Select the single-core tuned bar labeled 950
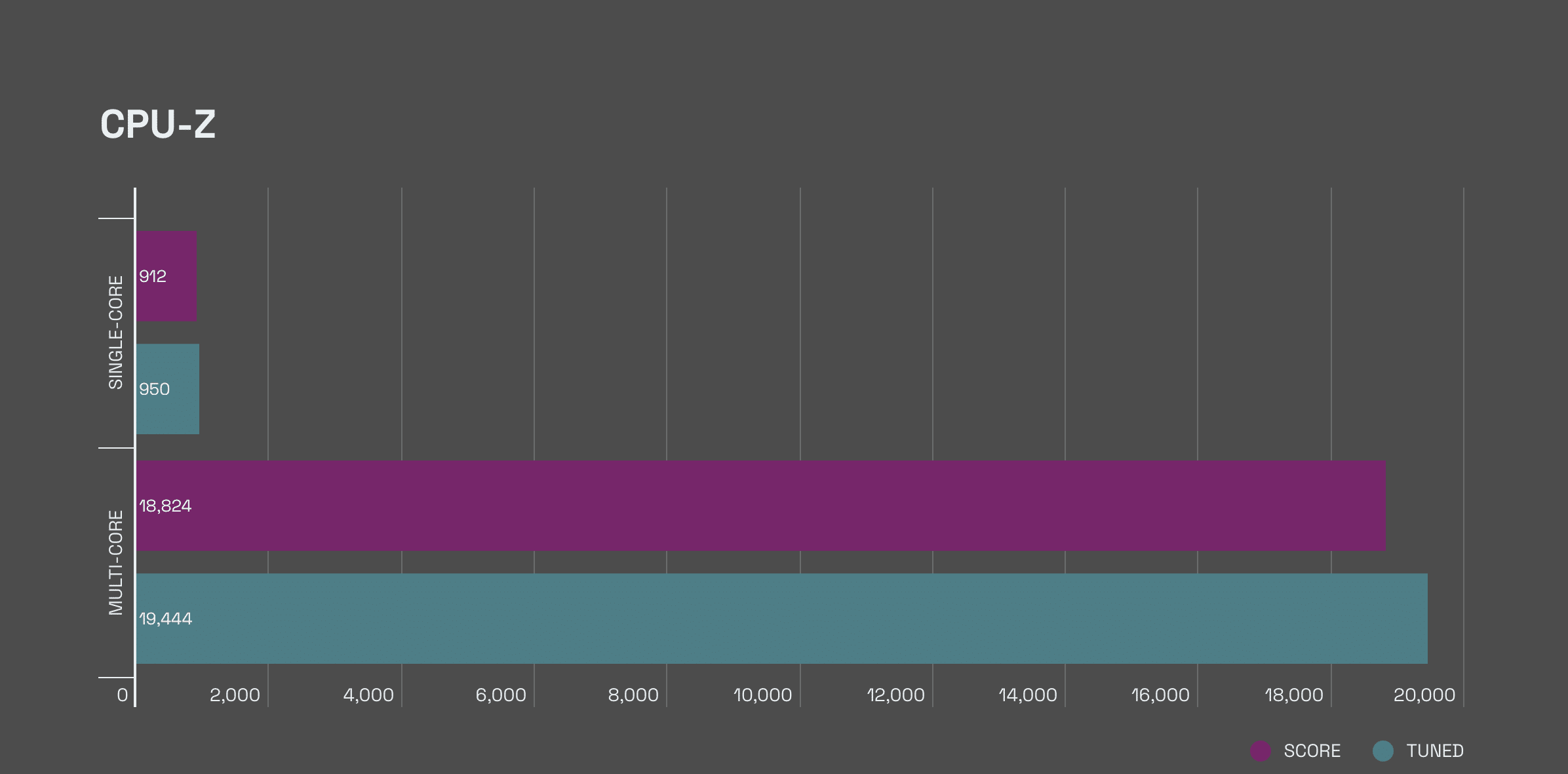Image resolution: width=1568 pixels, height=774 pixels. [x=168, y=389]
